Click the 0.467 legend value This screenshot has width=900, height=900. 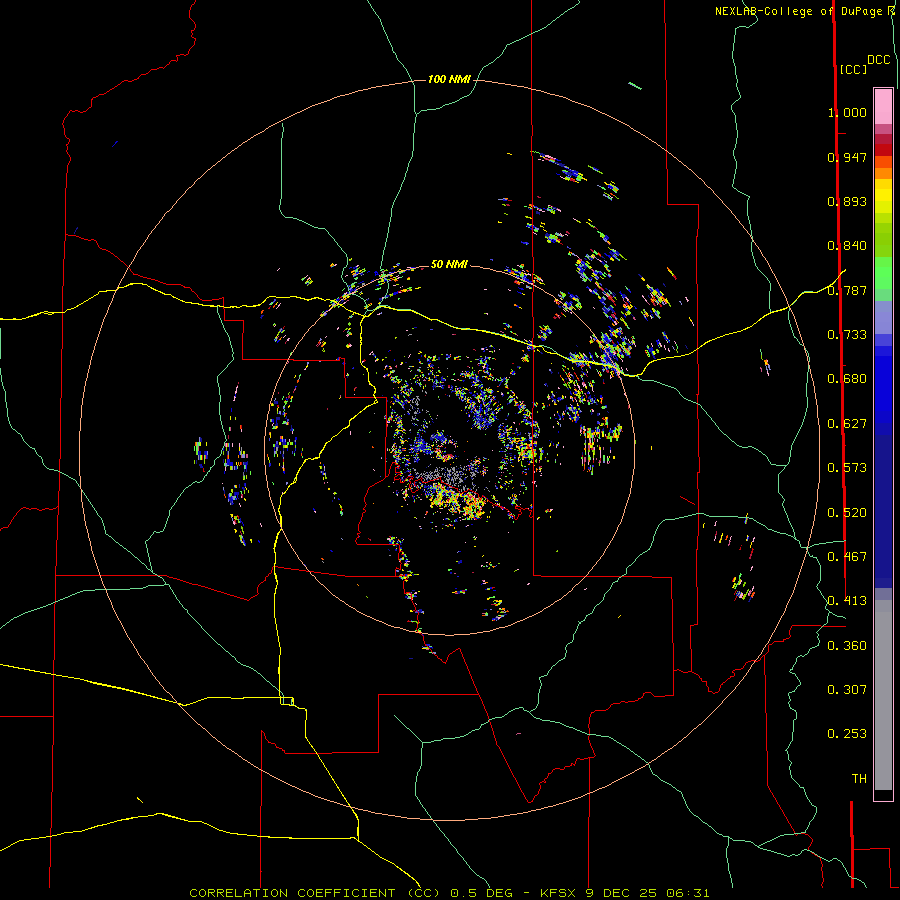click(847, 557)
